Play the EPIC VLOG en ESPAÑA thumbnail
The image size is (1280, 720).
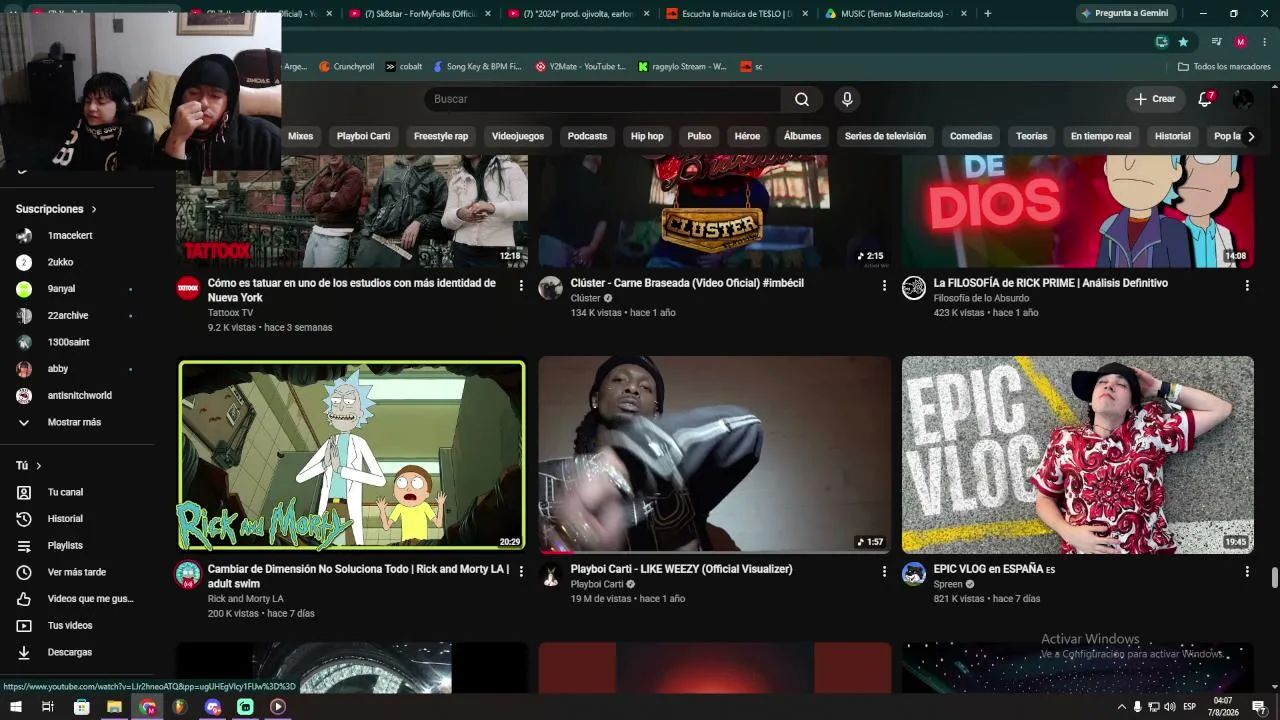(x=1078, y=455)
